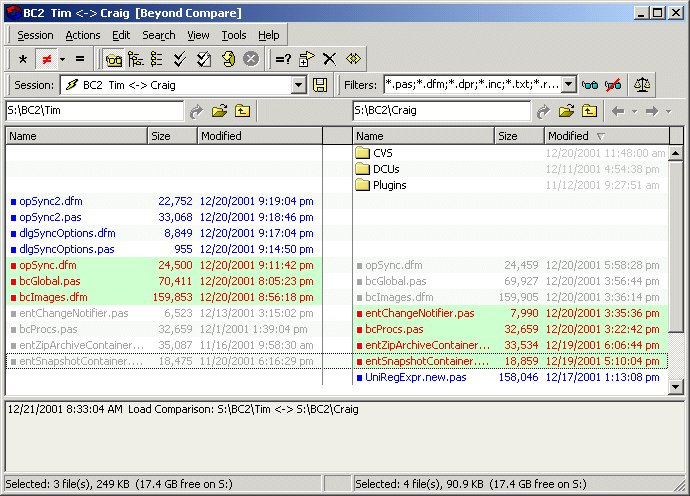Select the Plugins folder

[510, 185]
